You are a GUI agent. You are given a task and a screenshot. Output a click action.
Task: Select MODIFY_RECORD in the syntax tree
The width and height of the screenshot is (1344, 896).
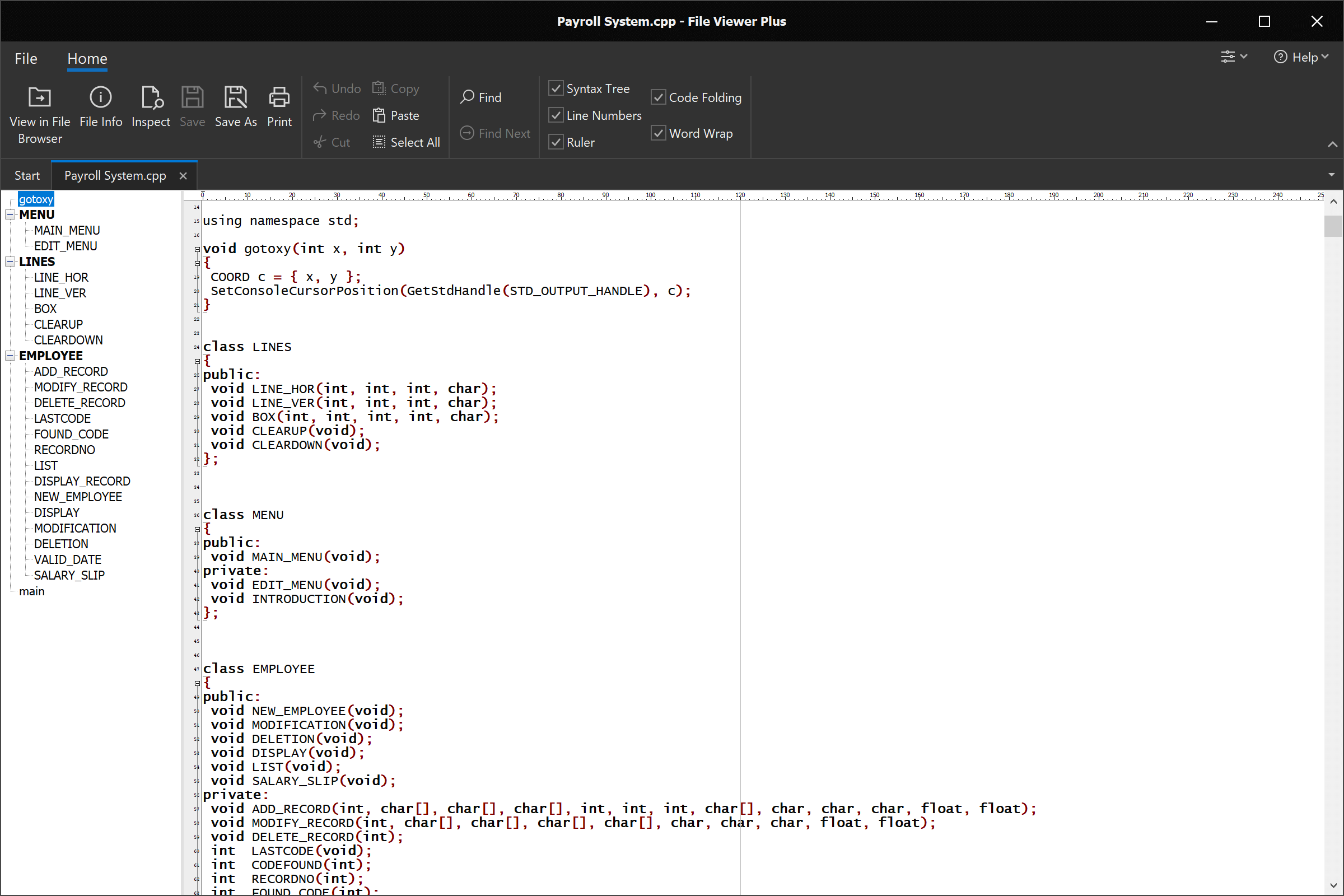(x=80, y=387)
